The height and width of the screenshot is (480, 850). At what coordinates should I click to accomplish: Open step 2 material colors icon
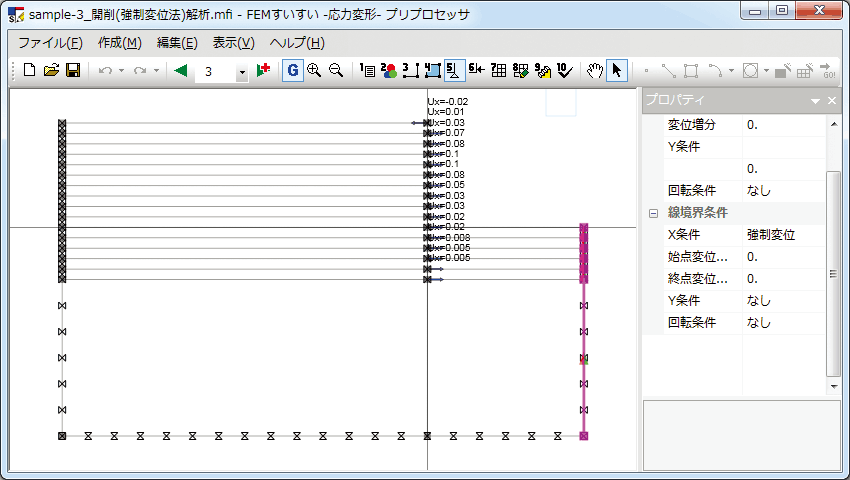(x=389, y=71)
